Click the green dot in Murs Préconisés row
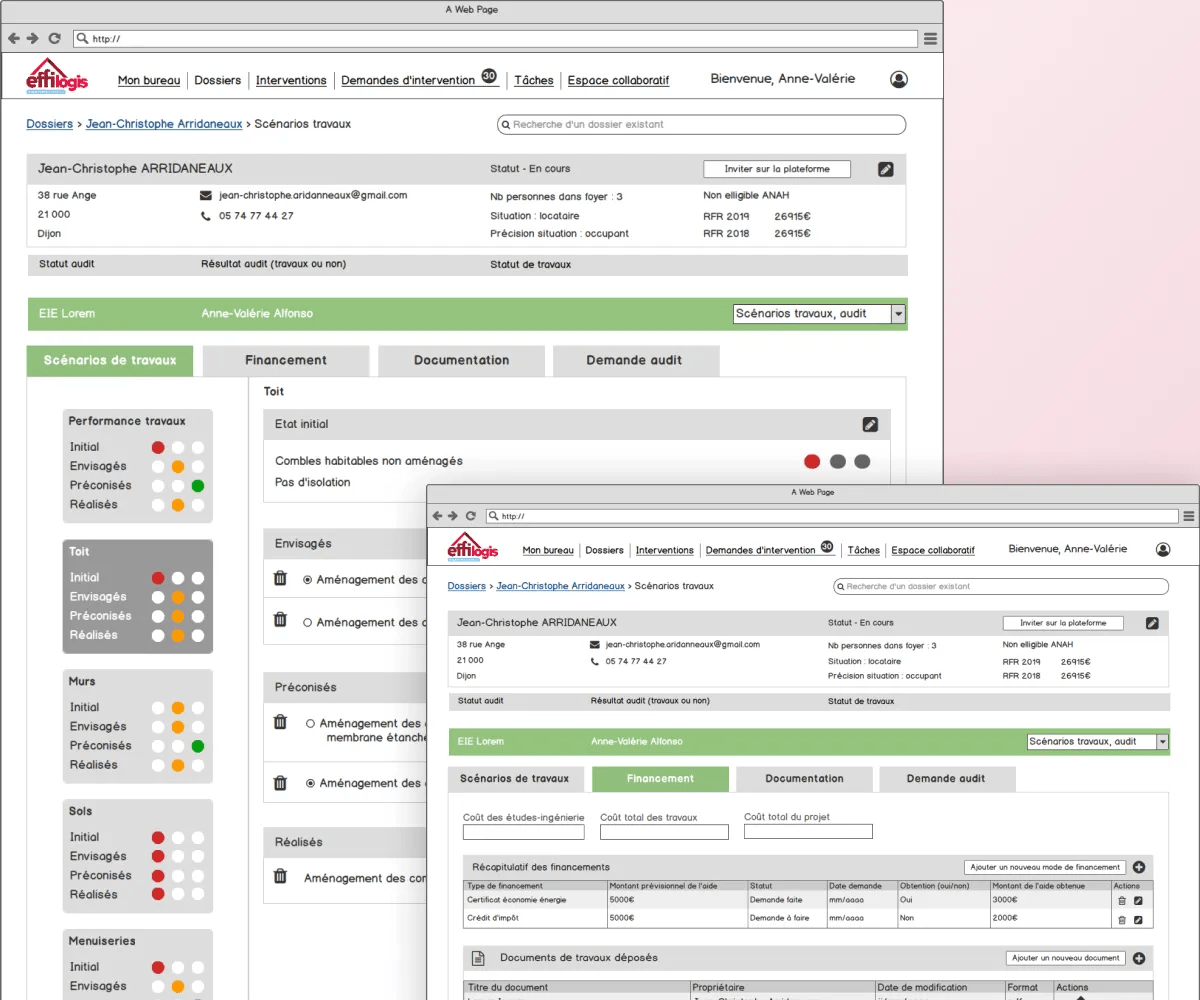Image resolution: width=1200 pixels, height=1000 pixels. [198, 746]
